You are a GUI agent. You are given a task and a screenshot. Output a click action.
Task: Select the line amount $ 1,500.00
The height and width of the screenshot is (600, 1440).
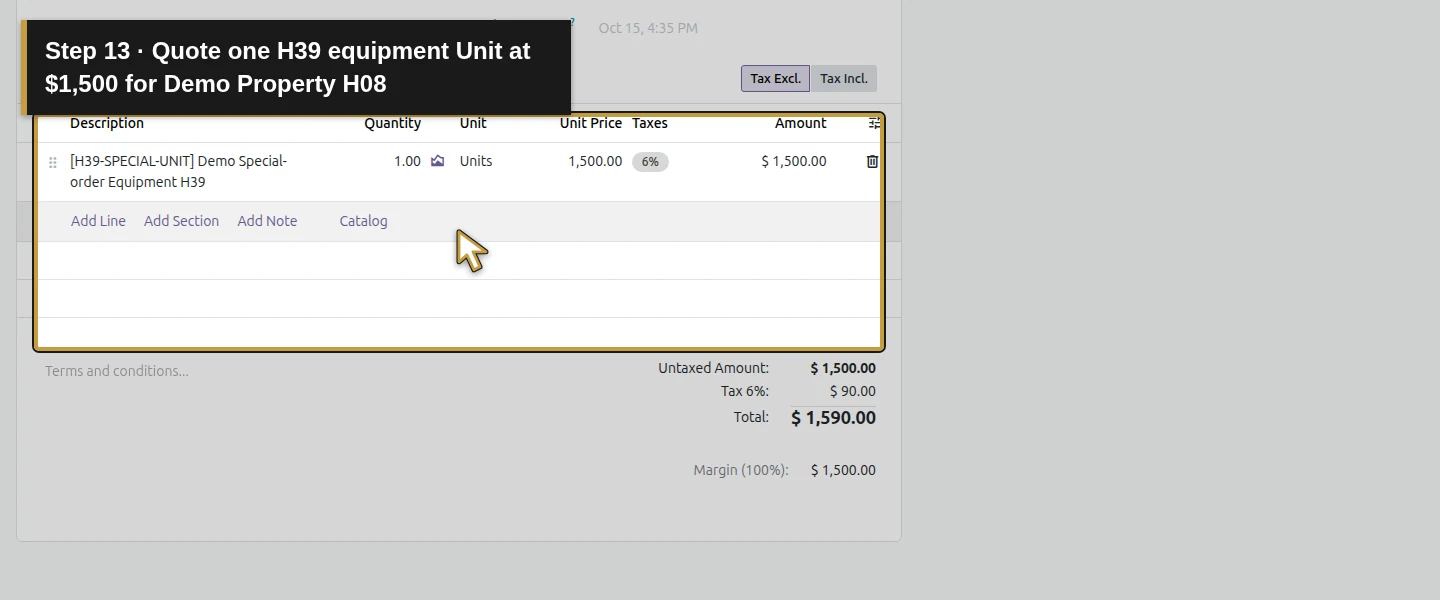click(x=794, y=161)
